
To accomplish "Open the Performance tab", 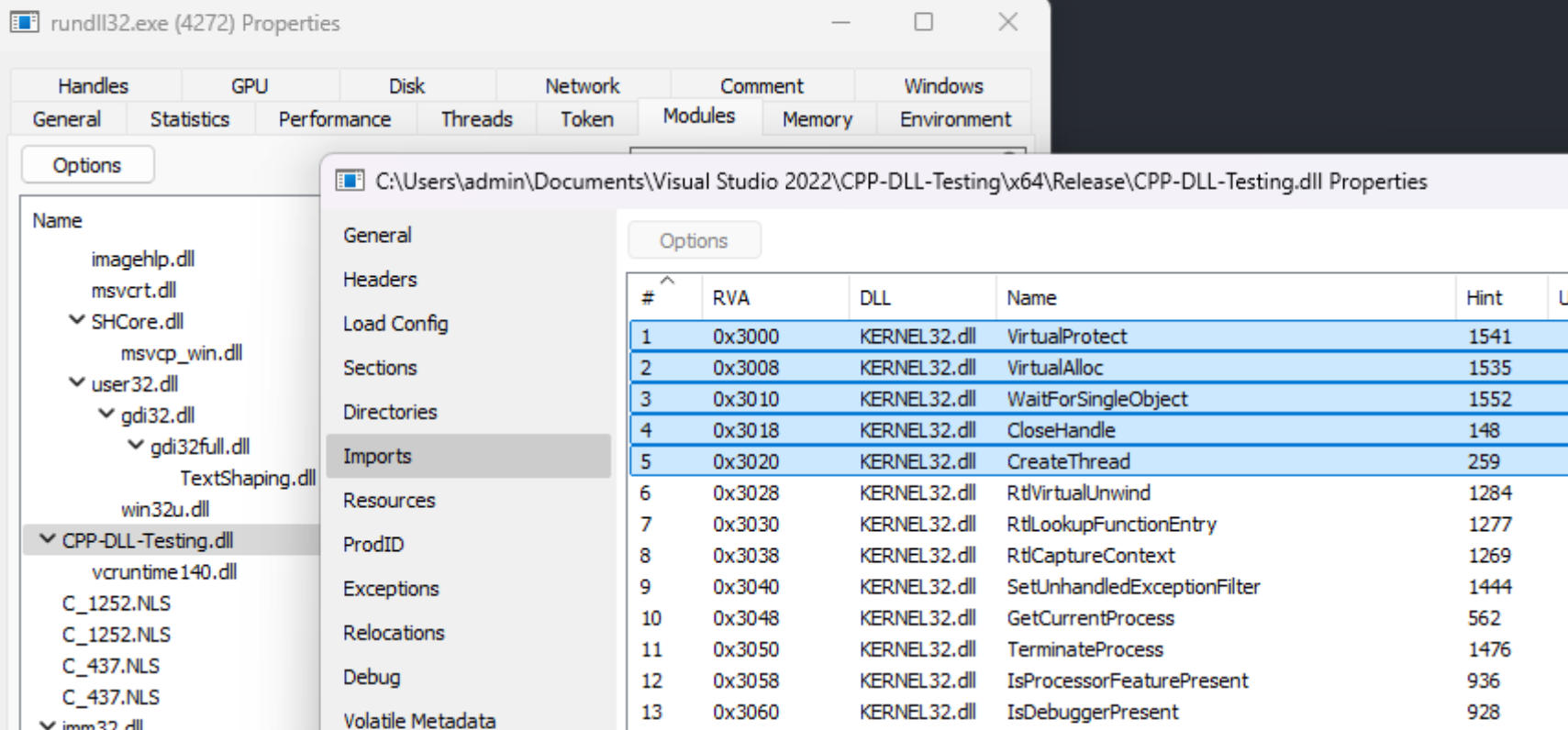I will 335,119.
